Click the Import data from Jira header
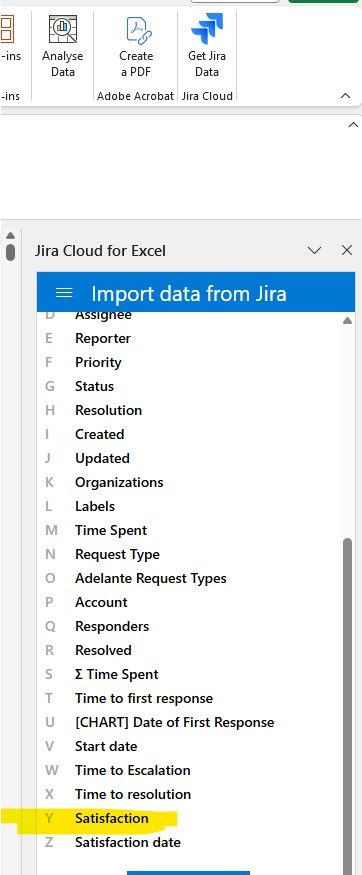This screenshot has height=875, width=362. click(x=189, y=294)
